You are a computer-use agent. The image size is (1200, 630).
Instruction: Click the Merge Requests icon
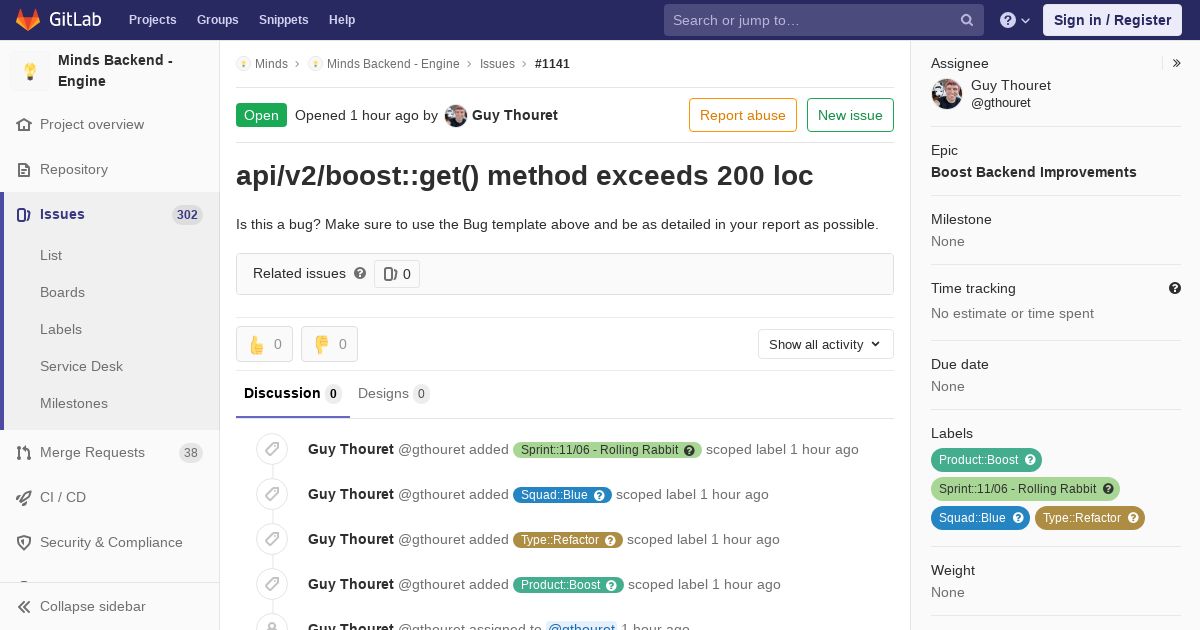(24, 453)
